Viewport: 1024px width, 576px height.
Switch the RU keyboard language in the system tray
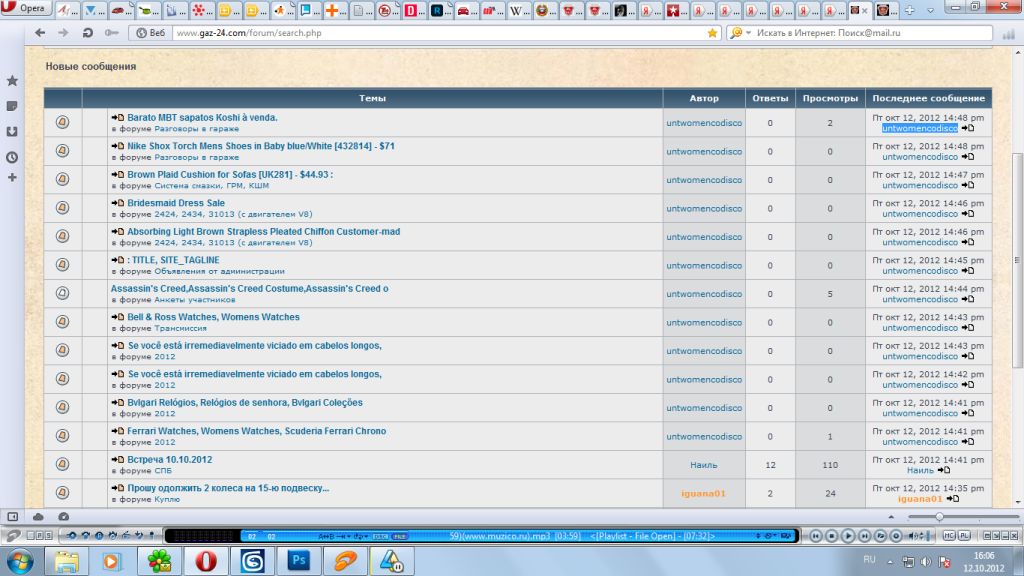(x=869, y=560)
